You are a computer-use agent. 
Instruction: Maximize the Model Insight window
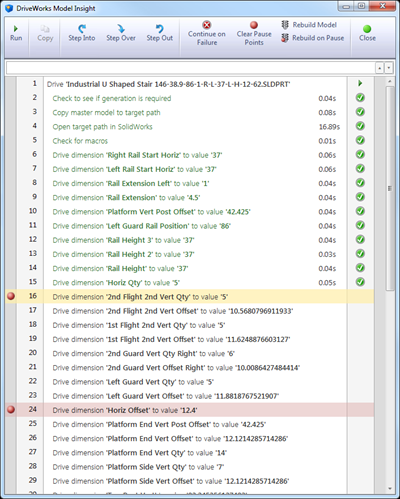[x=362, y=6]
